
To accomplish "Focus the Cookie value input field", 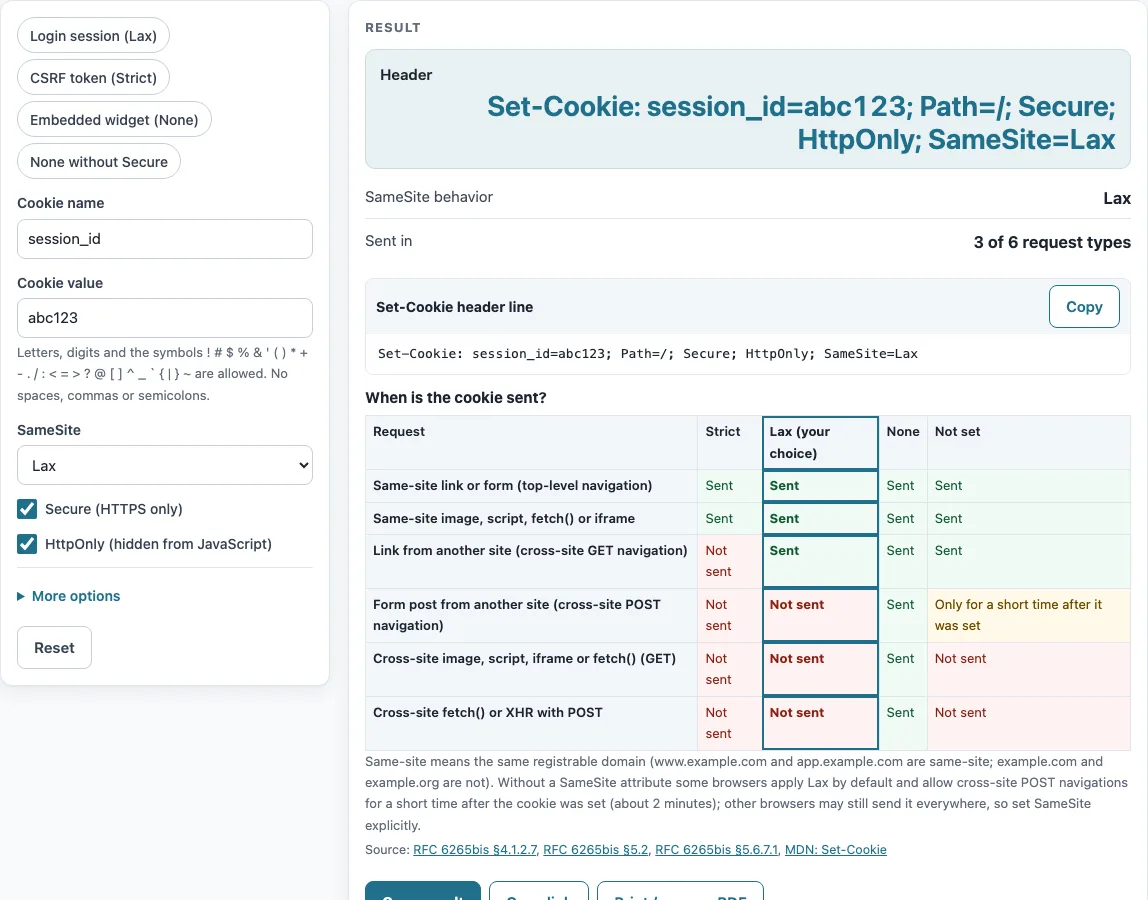I will click(165, 318).
